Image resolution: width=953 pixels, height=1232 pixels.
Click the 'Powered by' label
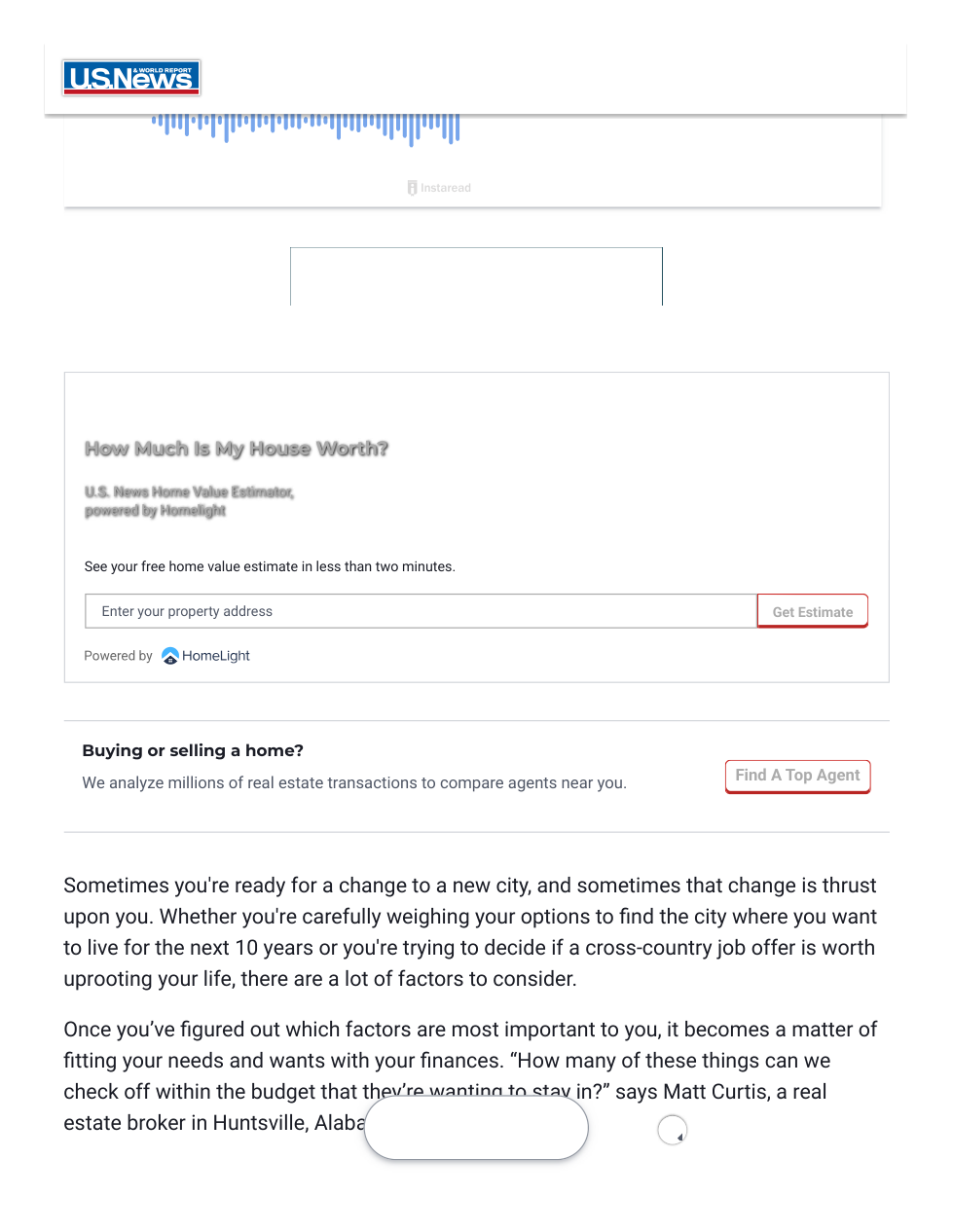pos(119,656)
